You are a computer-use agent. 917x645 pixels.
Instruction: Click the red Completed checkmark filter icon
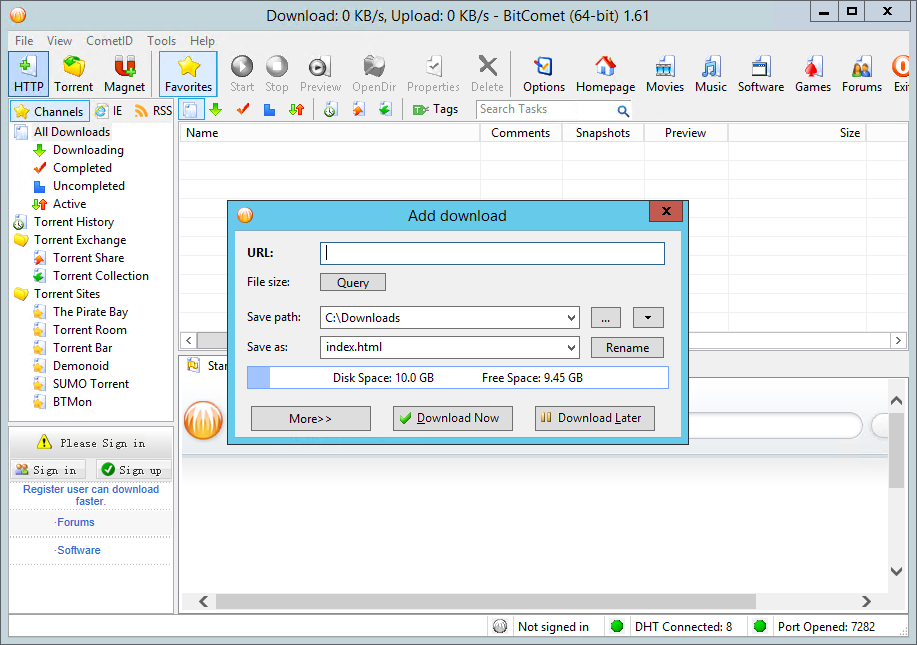[x=243, y=110]
